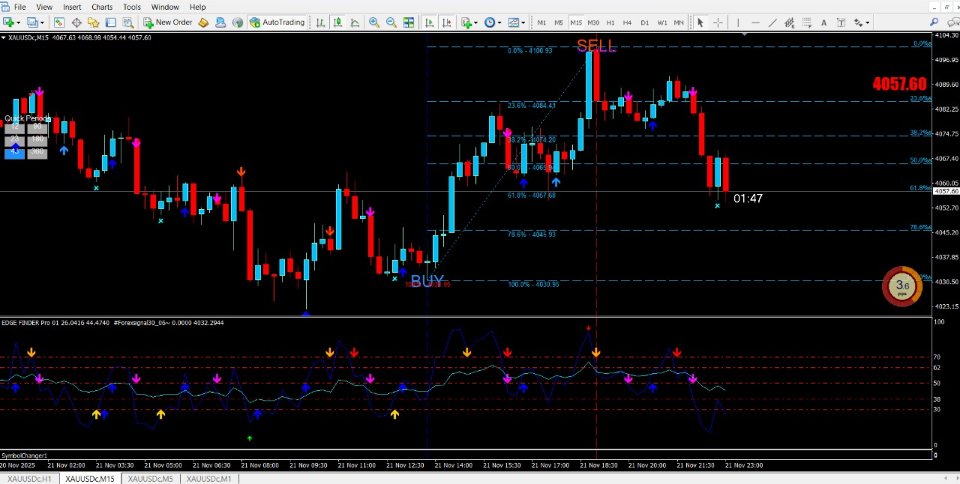The image size is (960, 484).
Task: Toggle the AutoTrading button
Action: (x=277, y=23)
